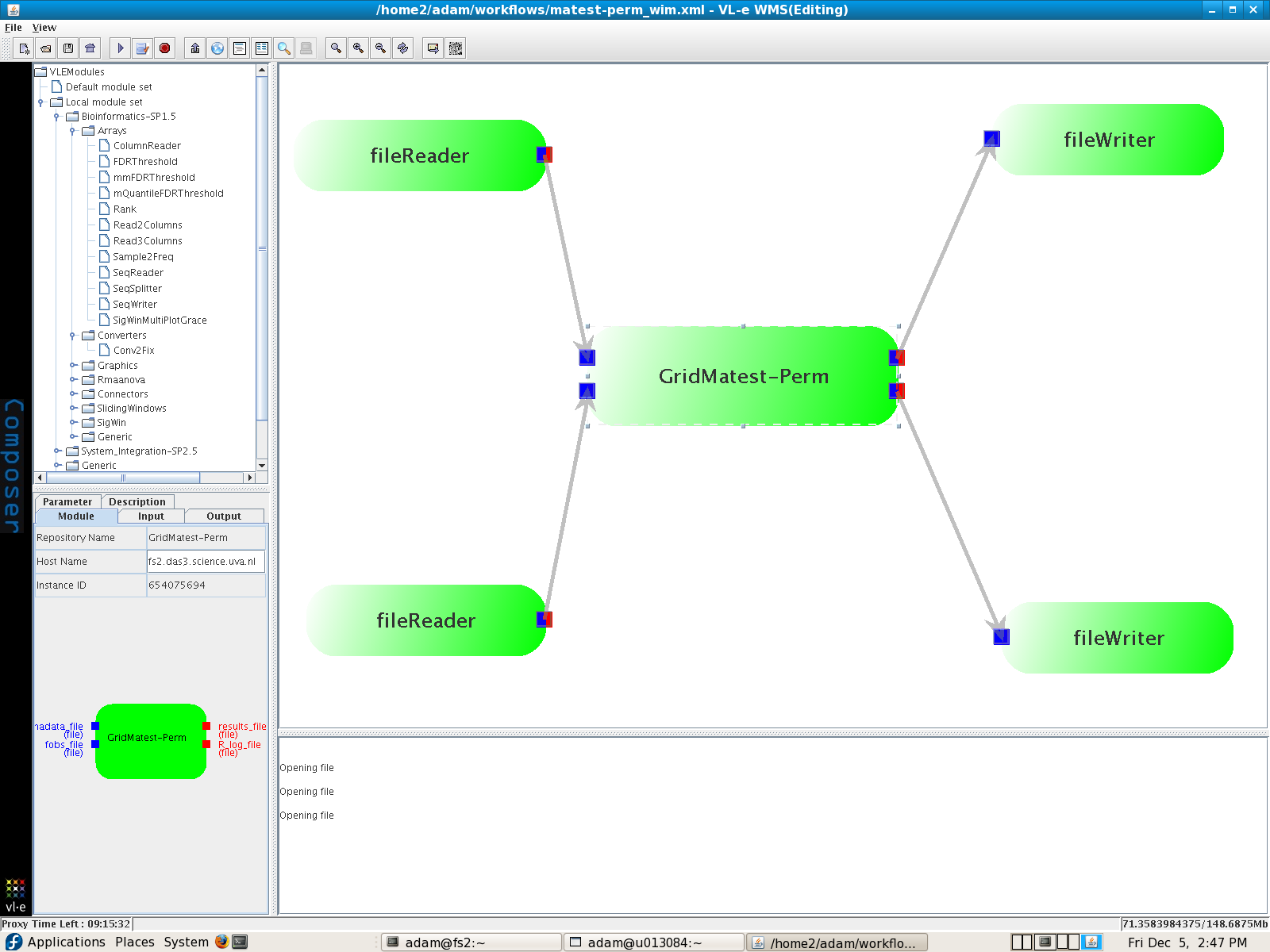Click the zoom-in magnifier icon
The width and height of the screenshot is (1270, 952).
click(x=359, y=48)
